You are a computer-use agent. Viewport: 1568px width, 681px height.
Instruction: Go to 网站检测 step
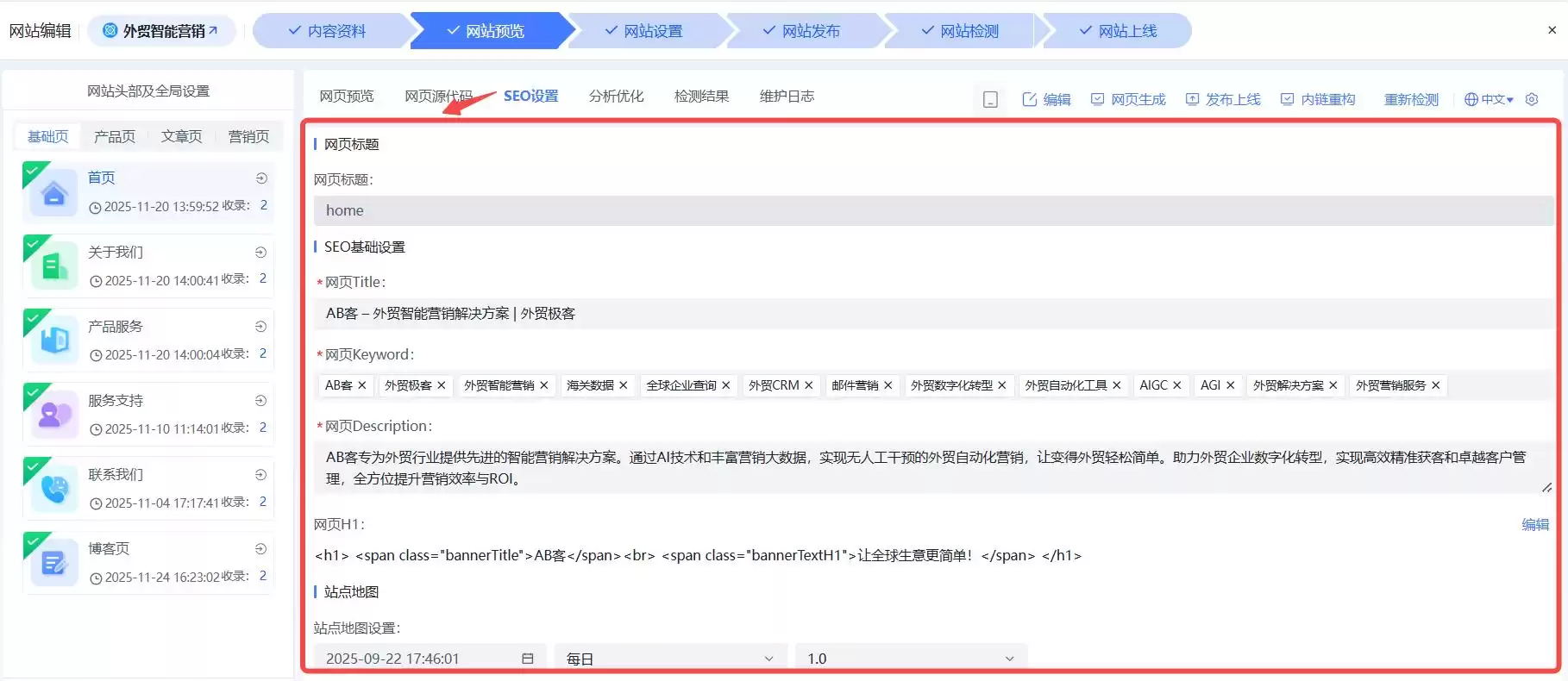[960, 31]
